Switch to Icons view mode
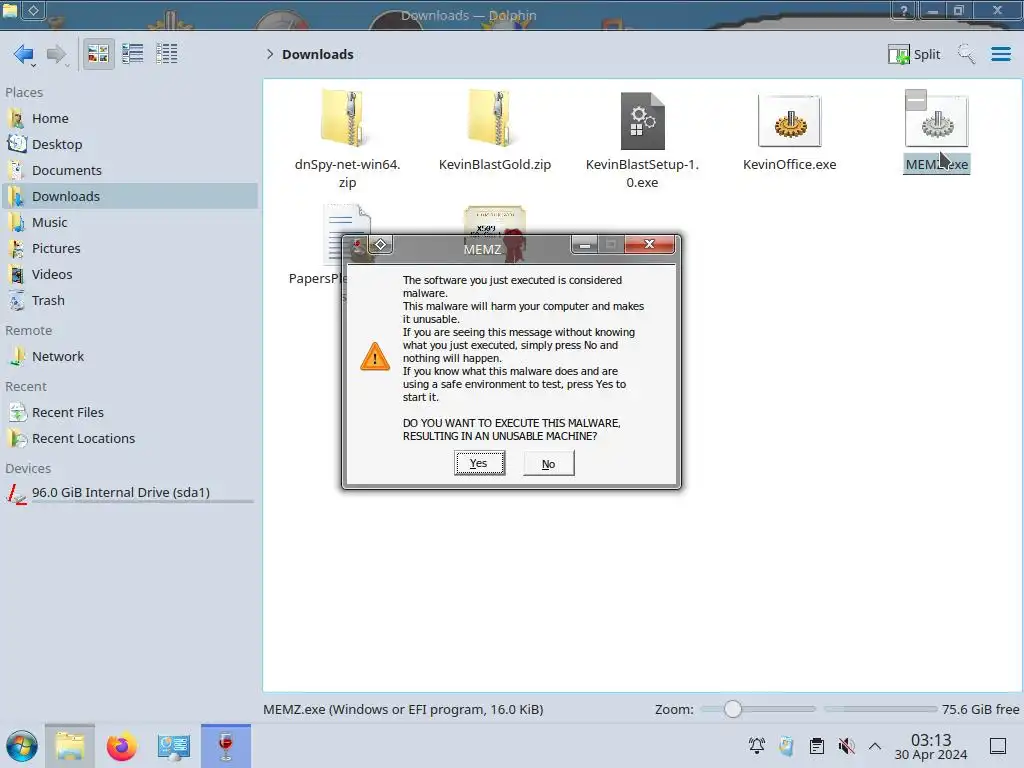This screenshot has width=1024, height=768. [98, 54]
